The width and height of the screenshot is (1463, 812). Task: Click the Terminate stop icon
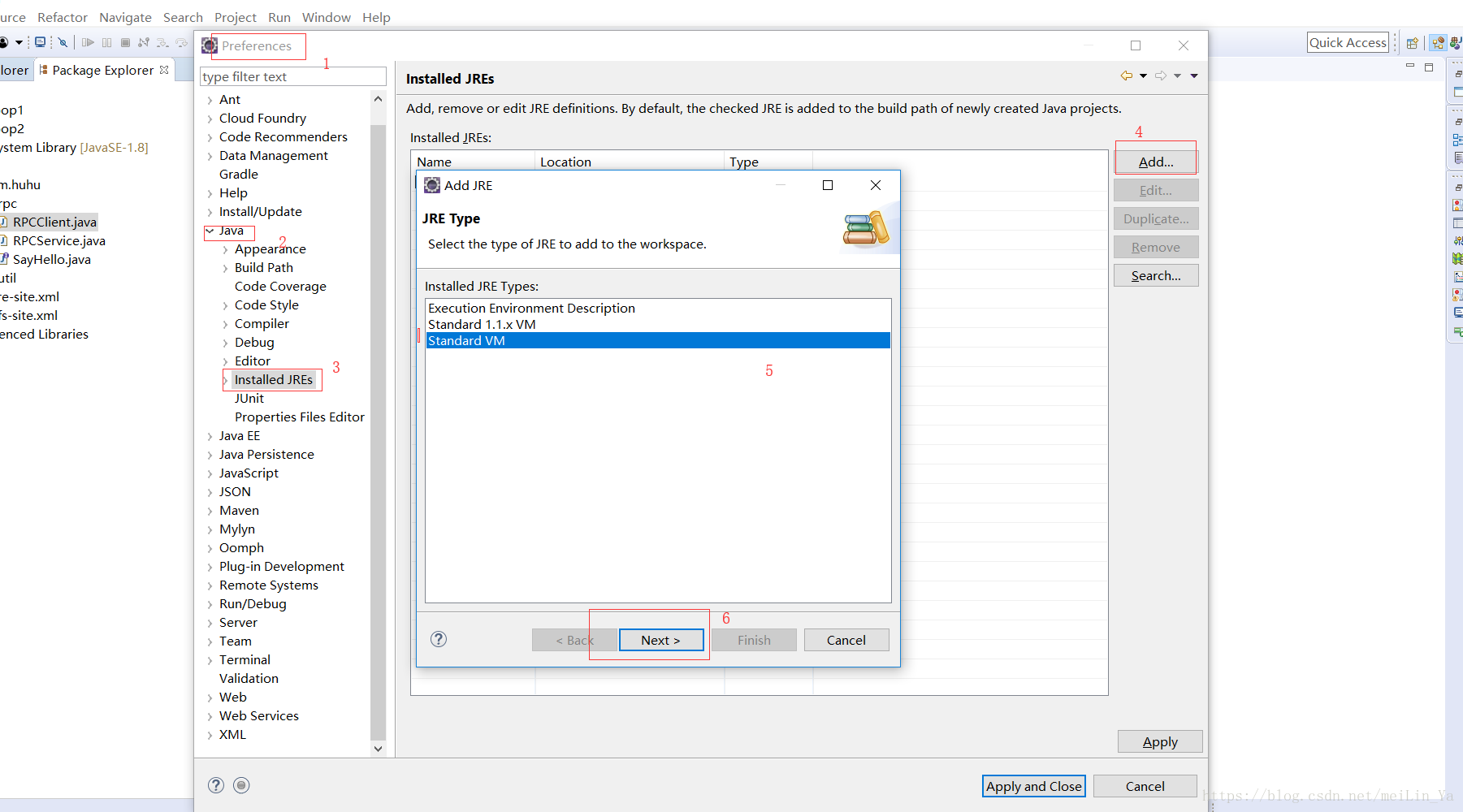(x=125, y=42)
